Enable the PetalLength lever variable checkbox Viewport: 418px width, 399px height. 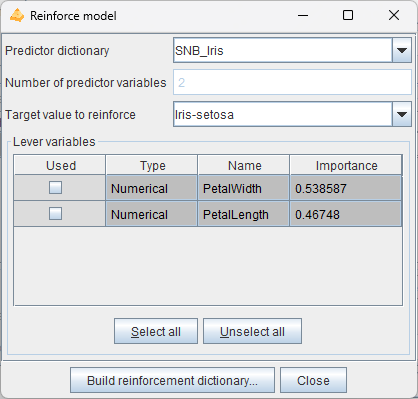click(x=55, y=214)
